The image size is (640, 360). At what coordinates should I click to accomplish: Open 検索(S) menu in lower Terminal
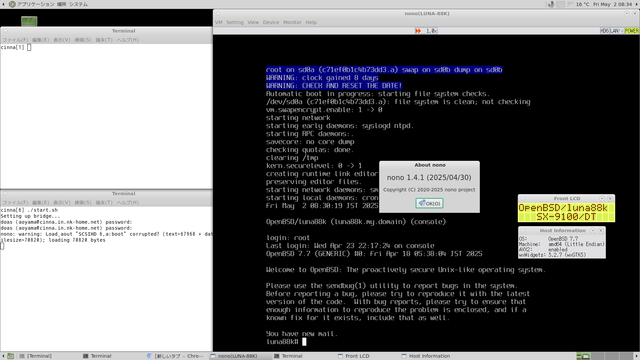coord(83,203)
